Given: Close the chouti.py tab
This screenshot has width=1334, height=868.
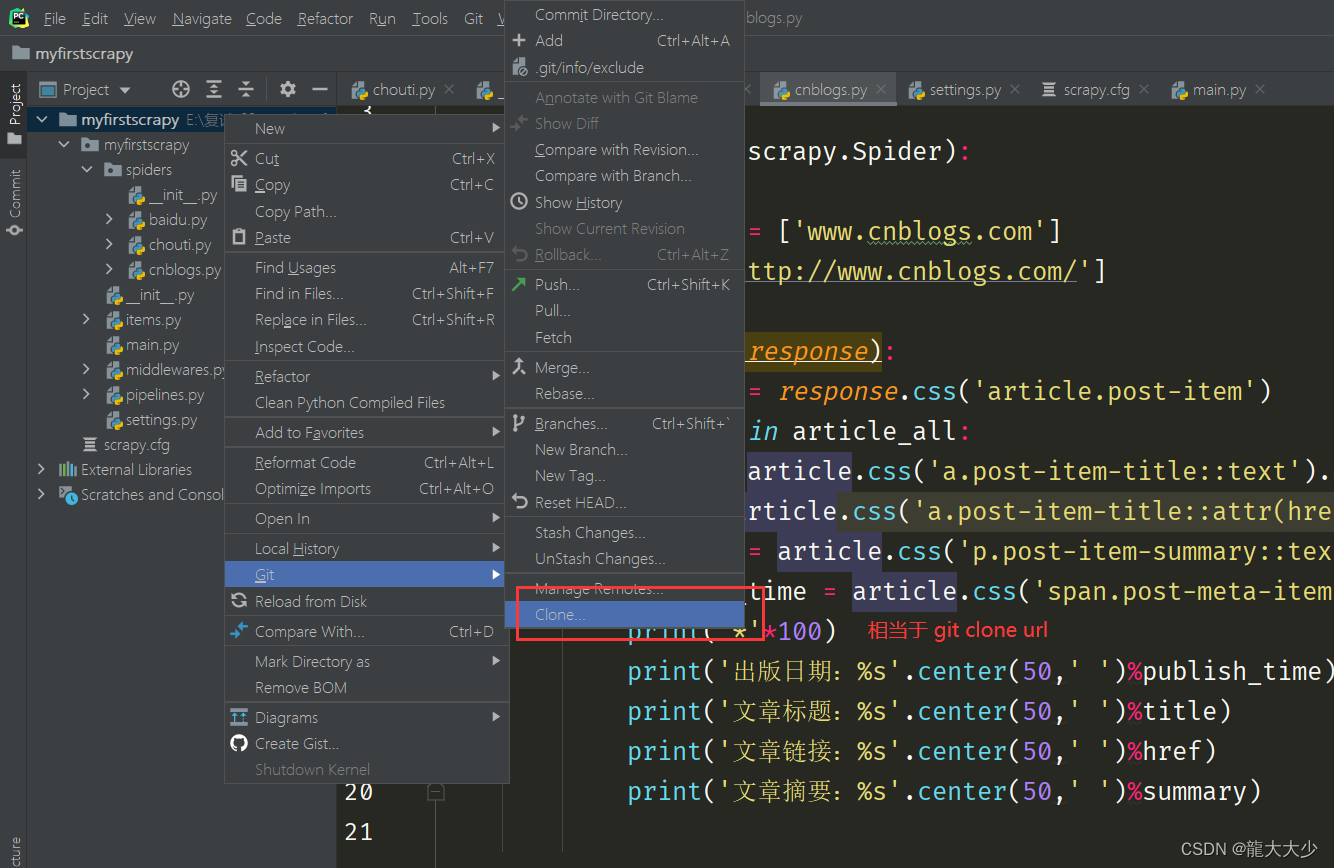Looking at the screenshot, I should point(449,90).
